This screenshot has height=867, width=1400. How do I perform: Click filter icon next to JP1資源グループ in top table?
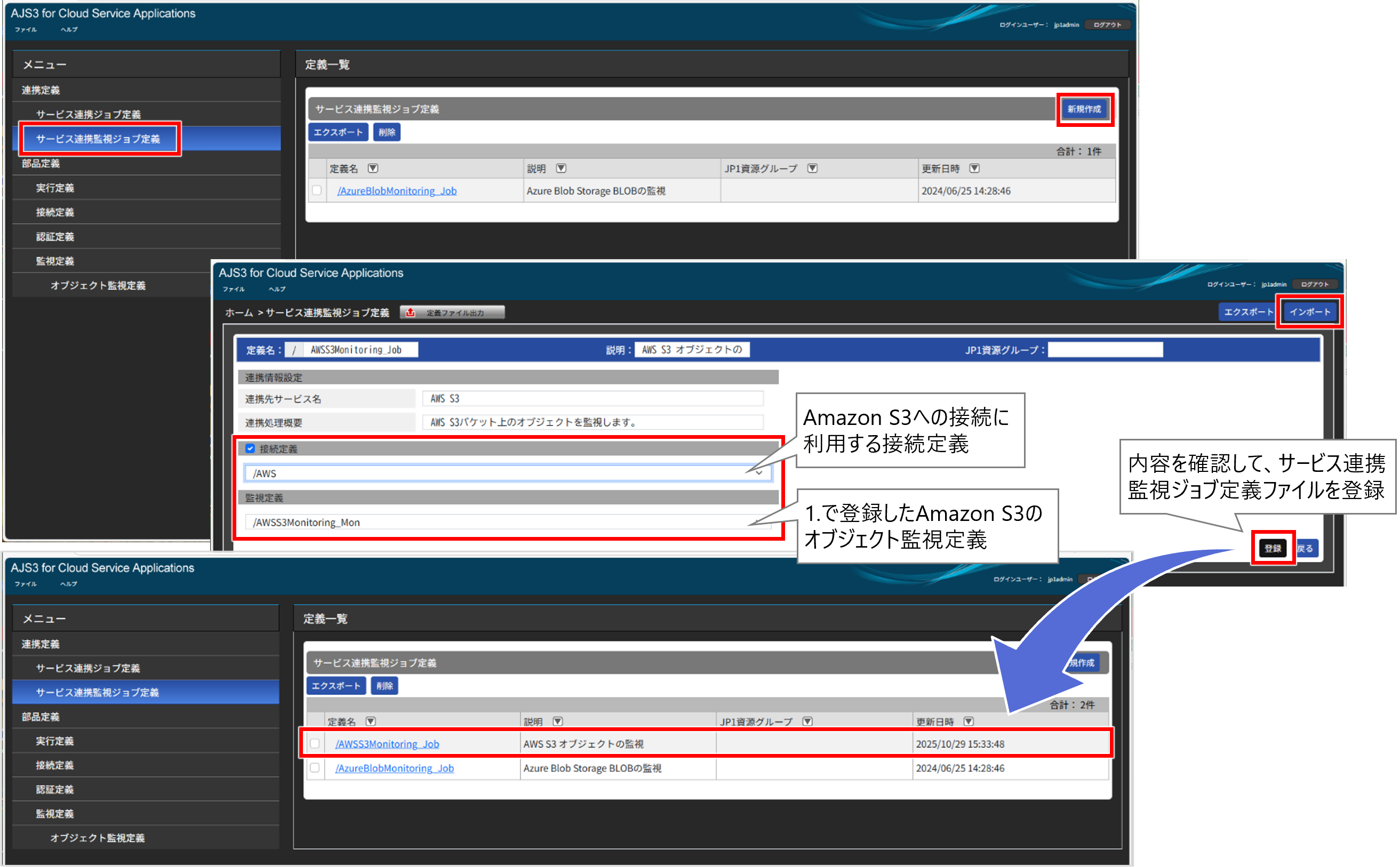[812, 168]
